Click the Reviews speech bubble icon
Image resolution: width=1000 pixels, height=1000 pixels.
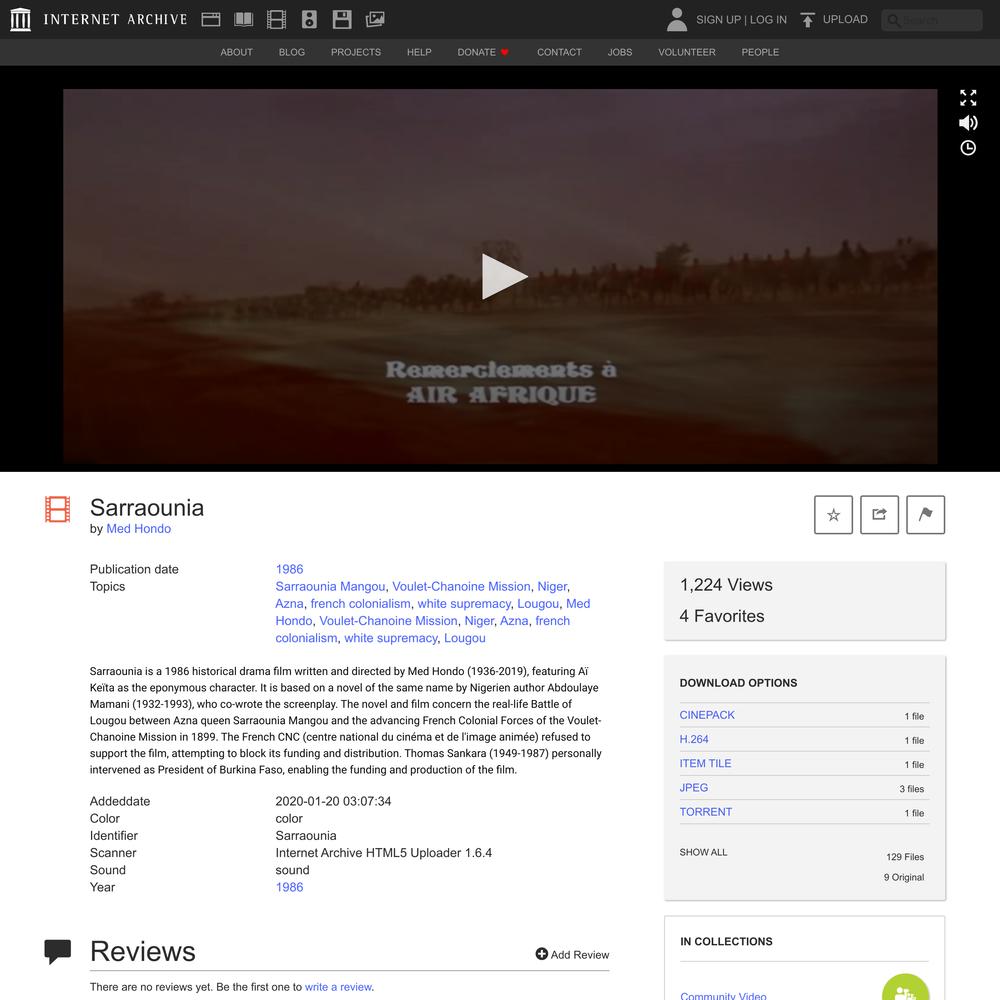tap(57, 952)
